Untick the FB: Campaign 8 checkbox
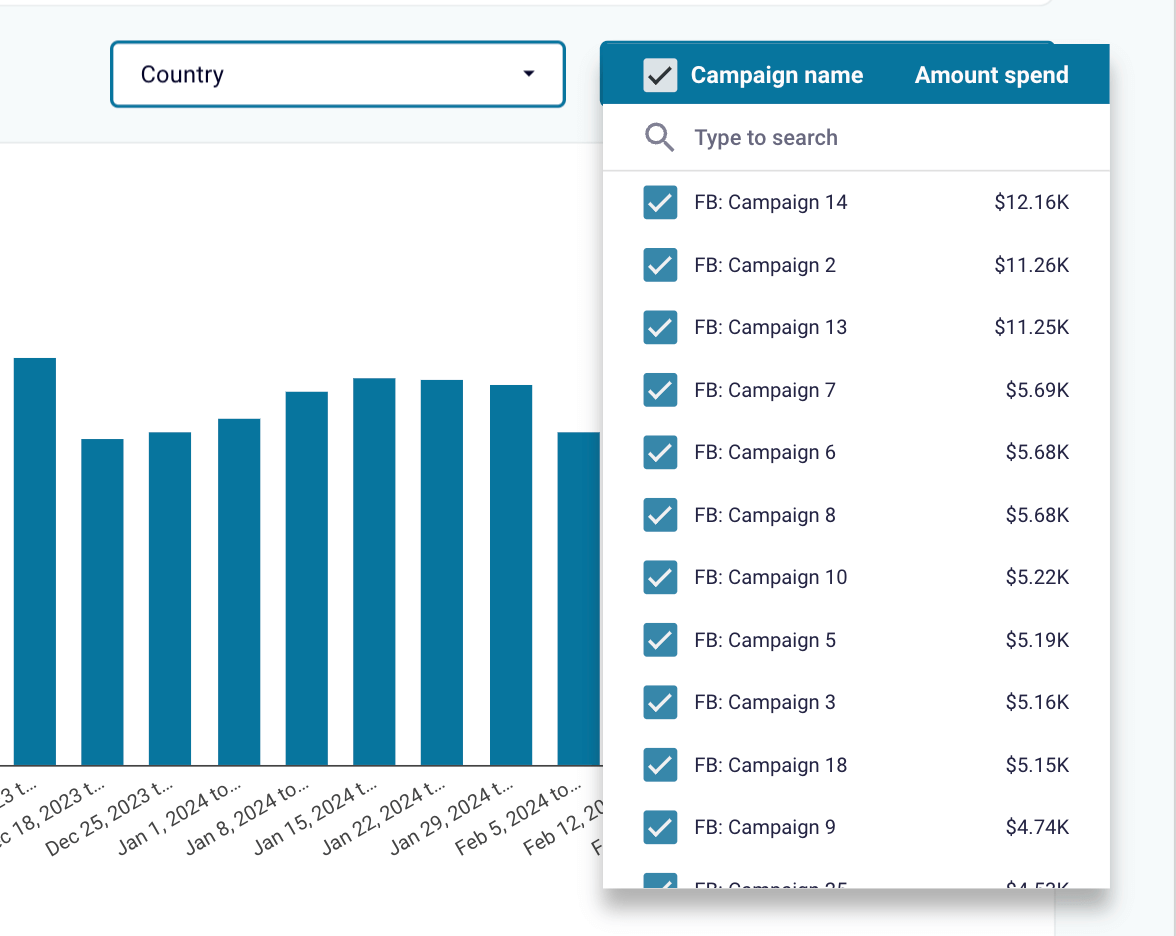 coord(660,515)
